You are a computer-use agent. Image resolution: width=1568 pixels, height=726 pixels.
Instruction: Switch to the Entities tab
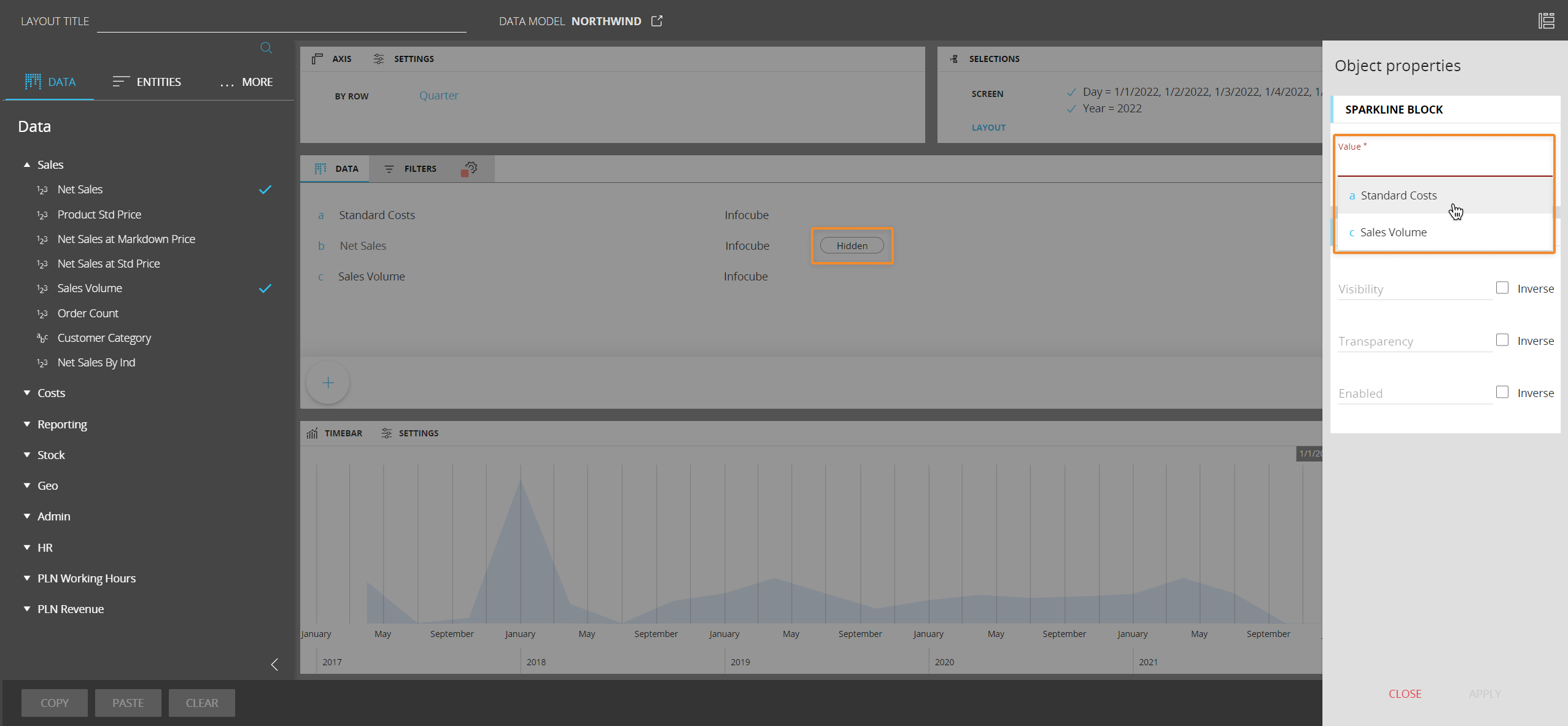[147, 82]
